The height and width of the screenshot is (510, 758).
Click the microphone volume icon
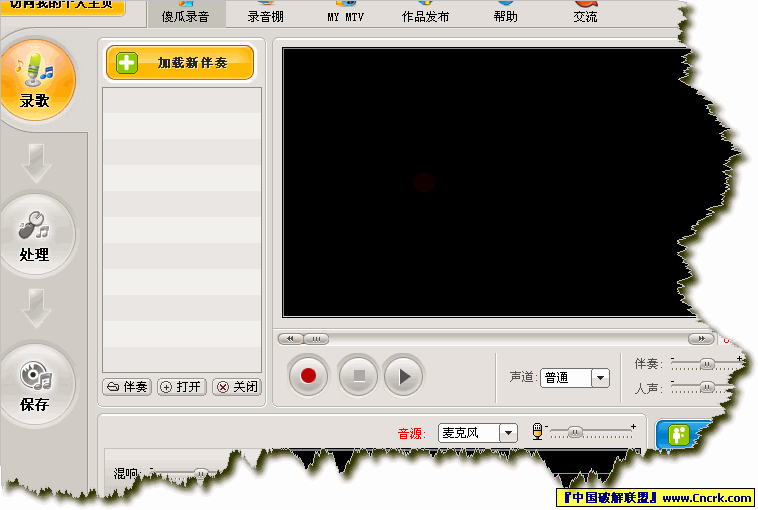538,431
